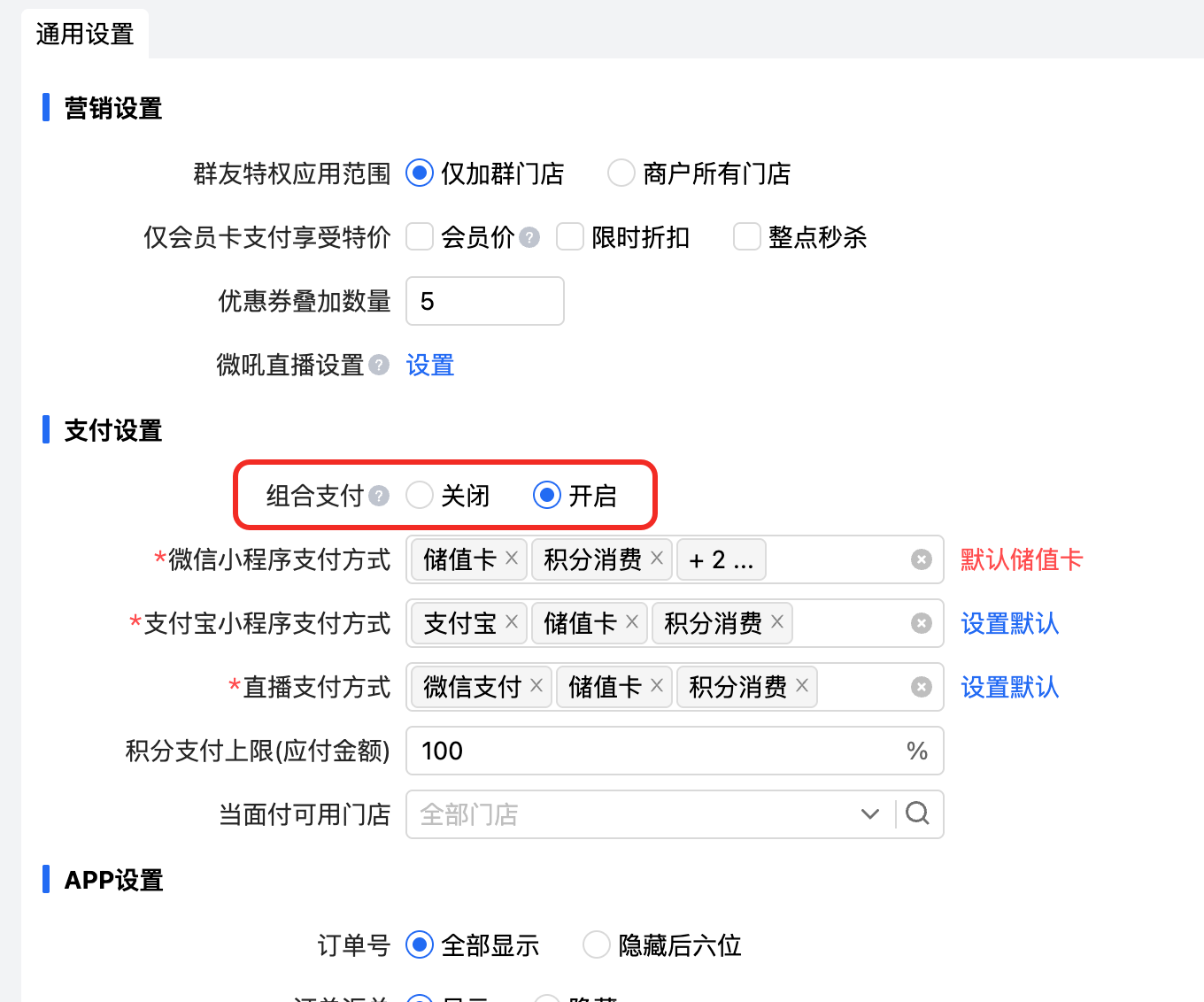Expand 当面付可用门店 dropdown arrow
Viewport: 1204px width, 1002px height.
[x=870, y=813]
